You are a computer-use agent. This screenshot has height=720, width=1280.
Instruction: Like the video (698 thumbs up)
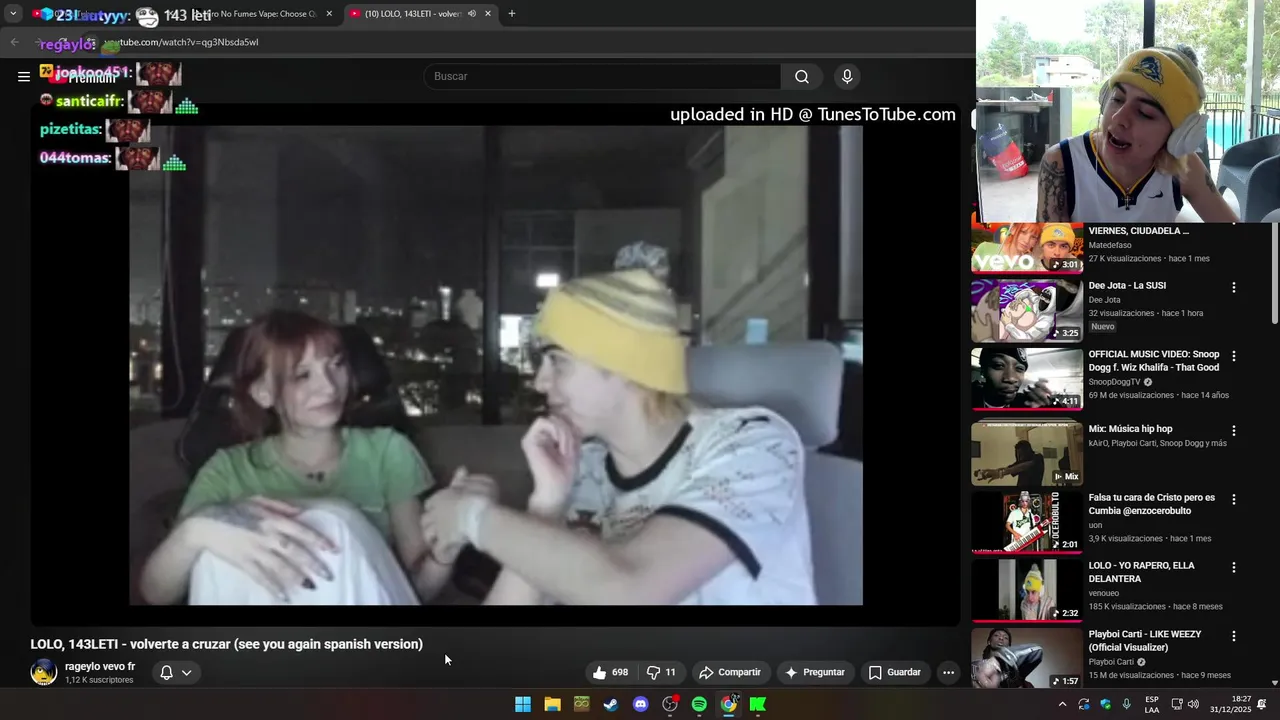[x=609, y=673]
